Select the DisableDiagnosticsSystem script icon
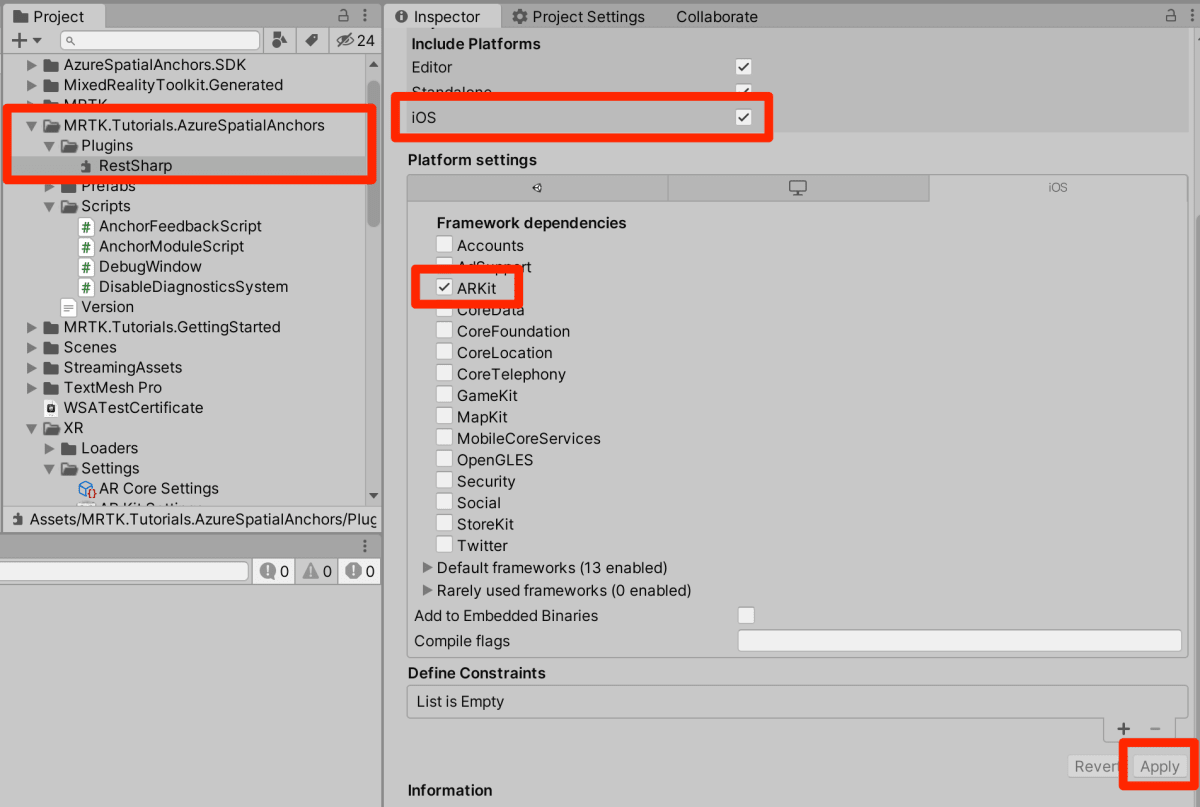Viewport: 1200px width, 807px height. click(86, 287)
